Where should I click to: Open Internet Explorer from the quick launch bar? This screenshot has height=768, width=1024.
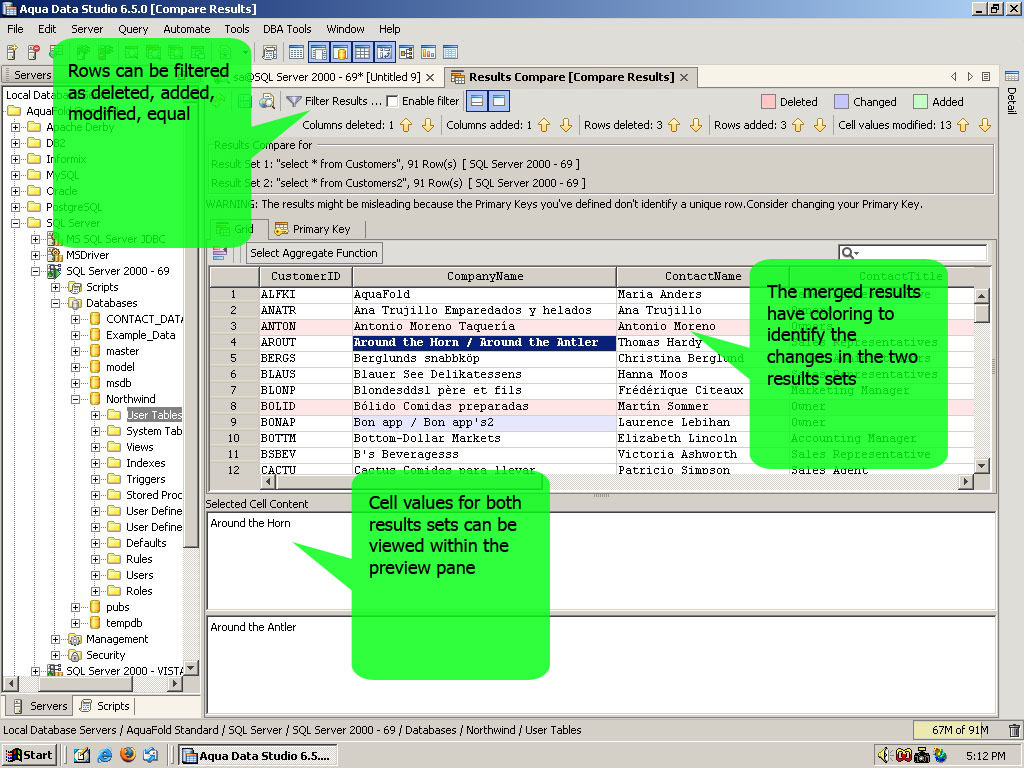click(104, 755)
